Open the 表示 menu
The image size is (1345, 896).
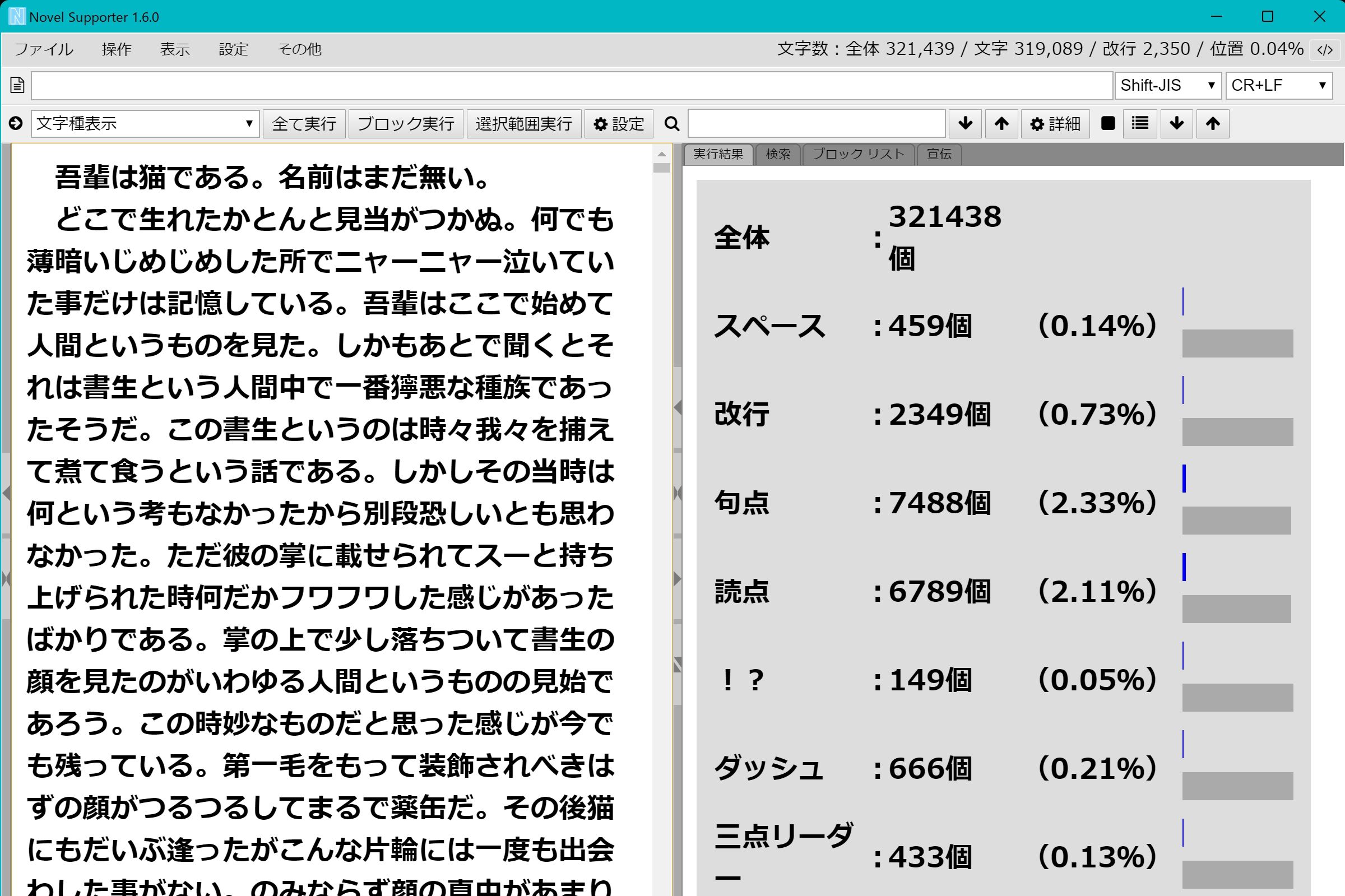pyautogui.click(x=175, y=49)
